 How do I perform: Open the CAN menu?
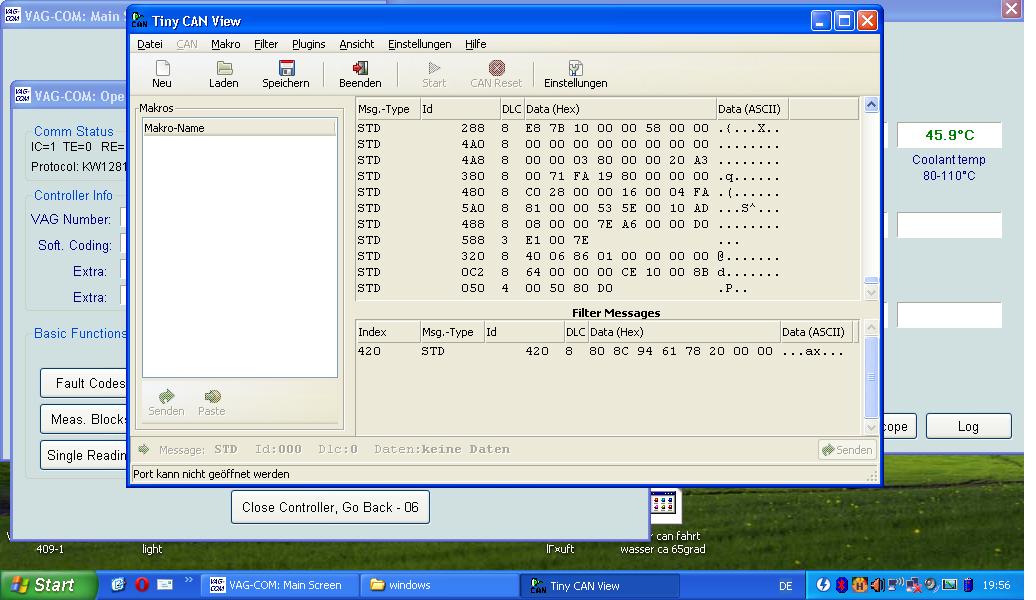pos(187,44)
